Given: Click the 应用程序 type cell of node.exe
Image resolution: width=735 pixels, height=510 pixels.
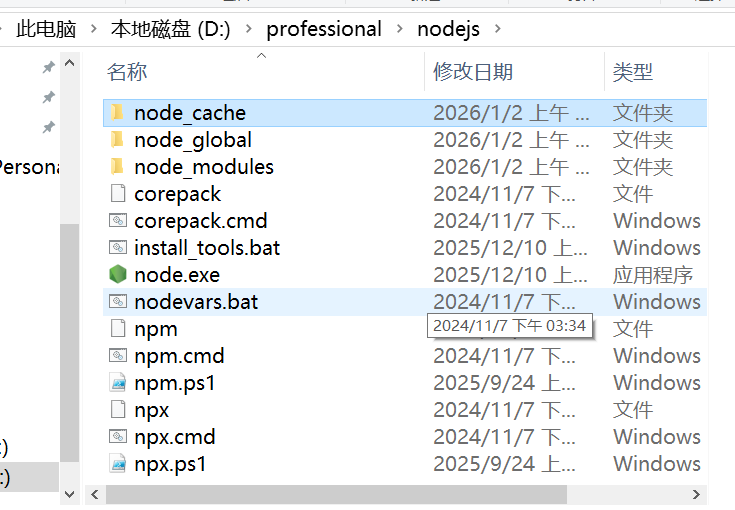Looking at the screenshot, I should pos(652,275).
